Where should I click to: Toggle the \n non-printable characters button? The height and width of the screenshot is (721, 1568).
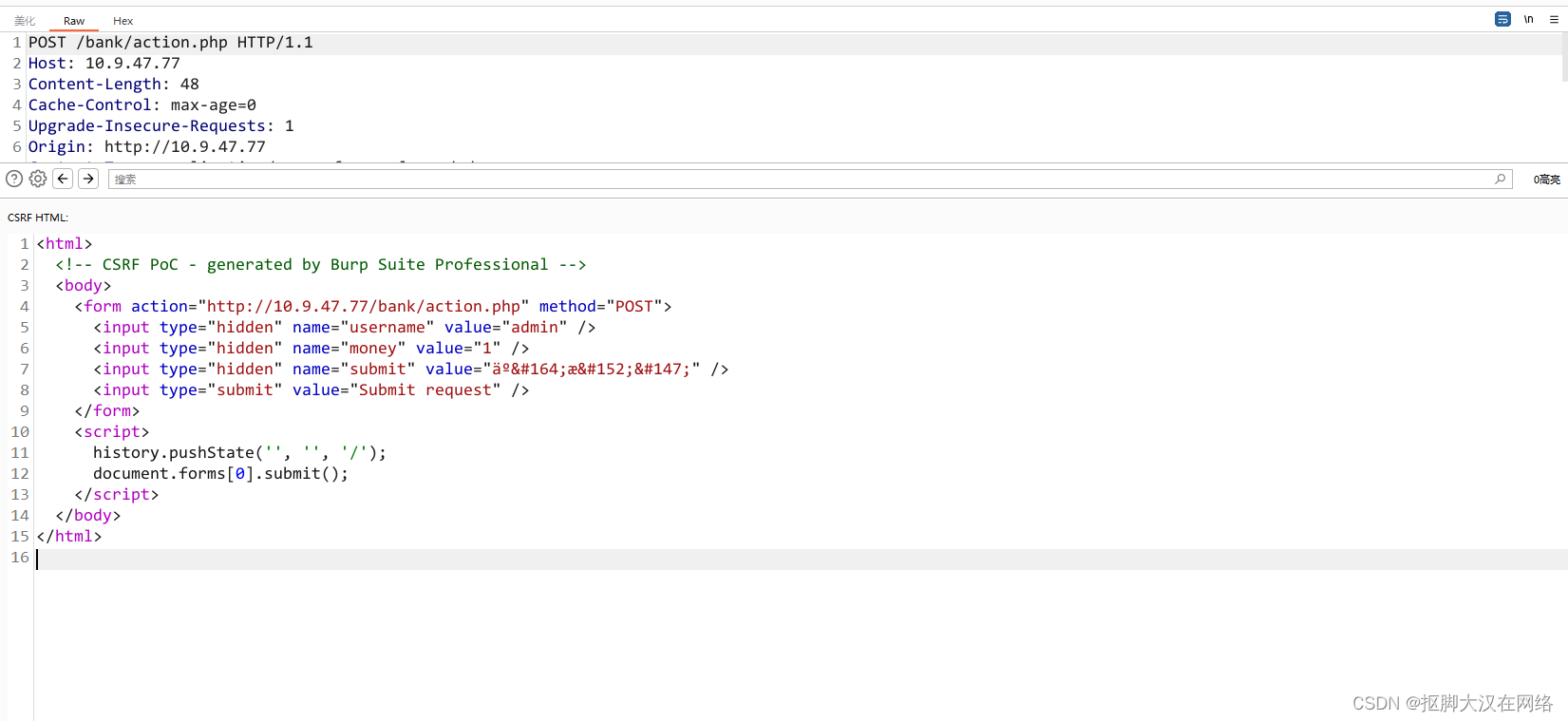[1528, 19]
